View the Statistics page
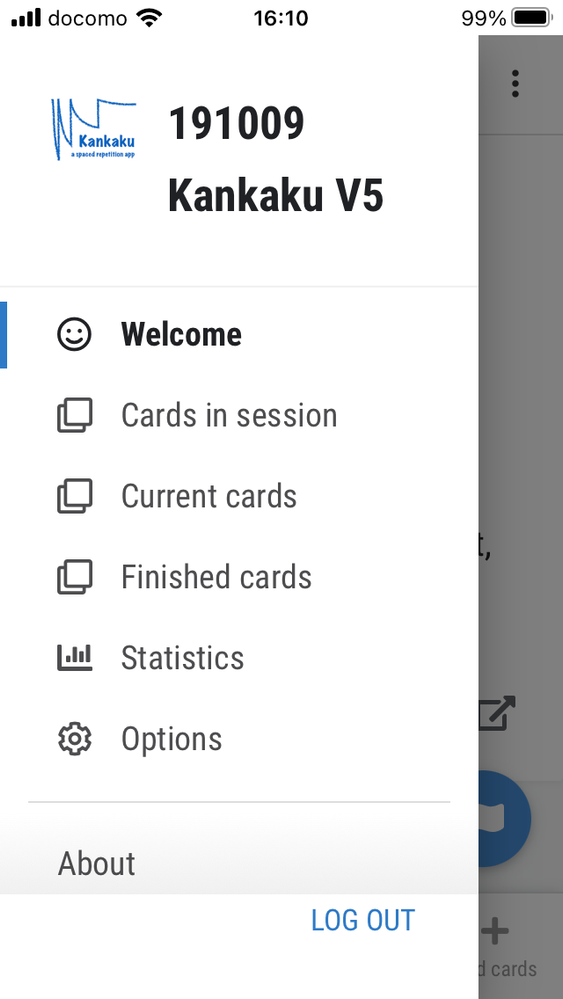563x999 pixels. 239,658
